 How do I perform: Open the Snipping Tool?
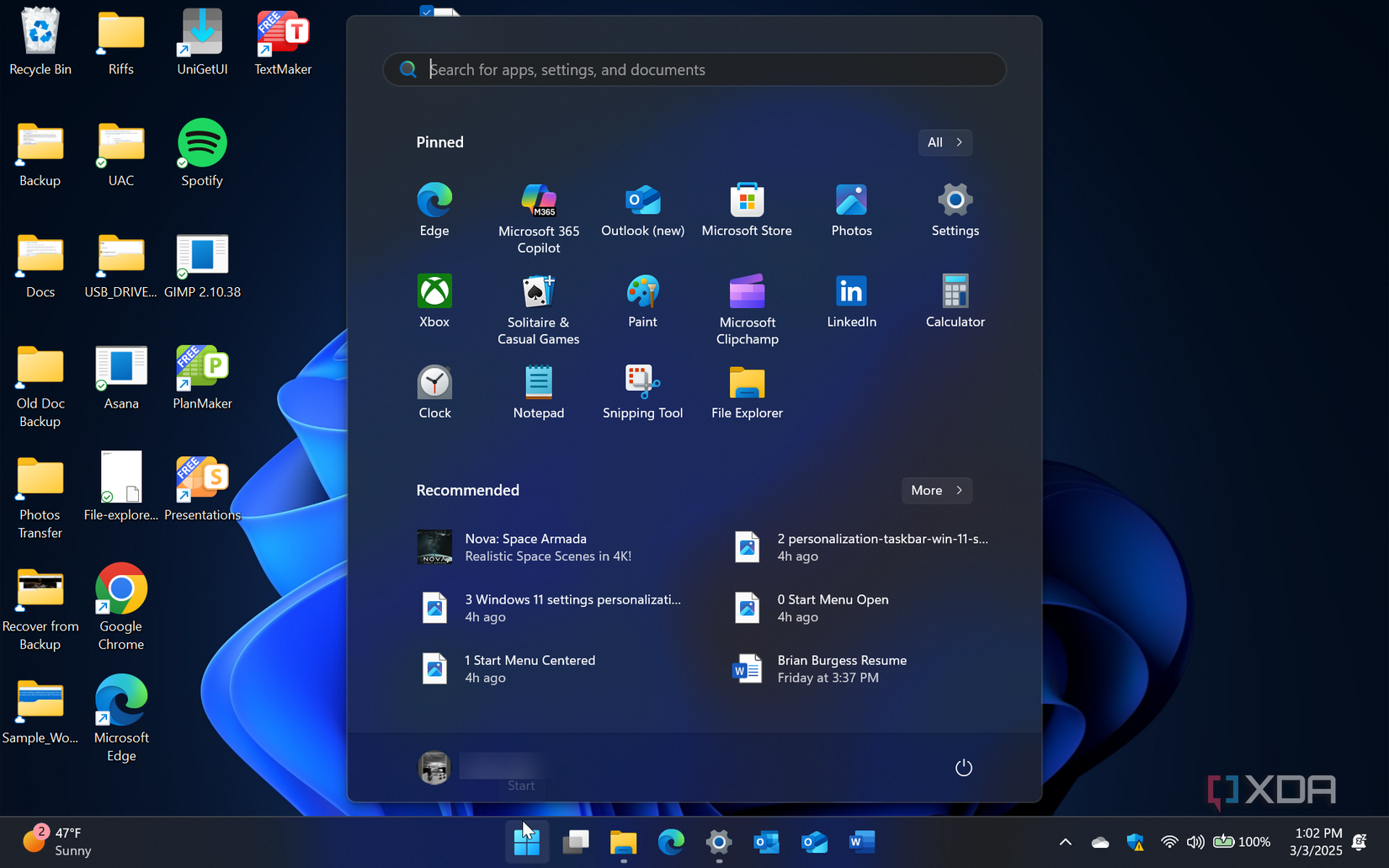(642, 387)
